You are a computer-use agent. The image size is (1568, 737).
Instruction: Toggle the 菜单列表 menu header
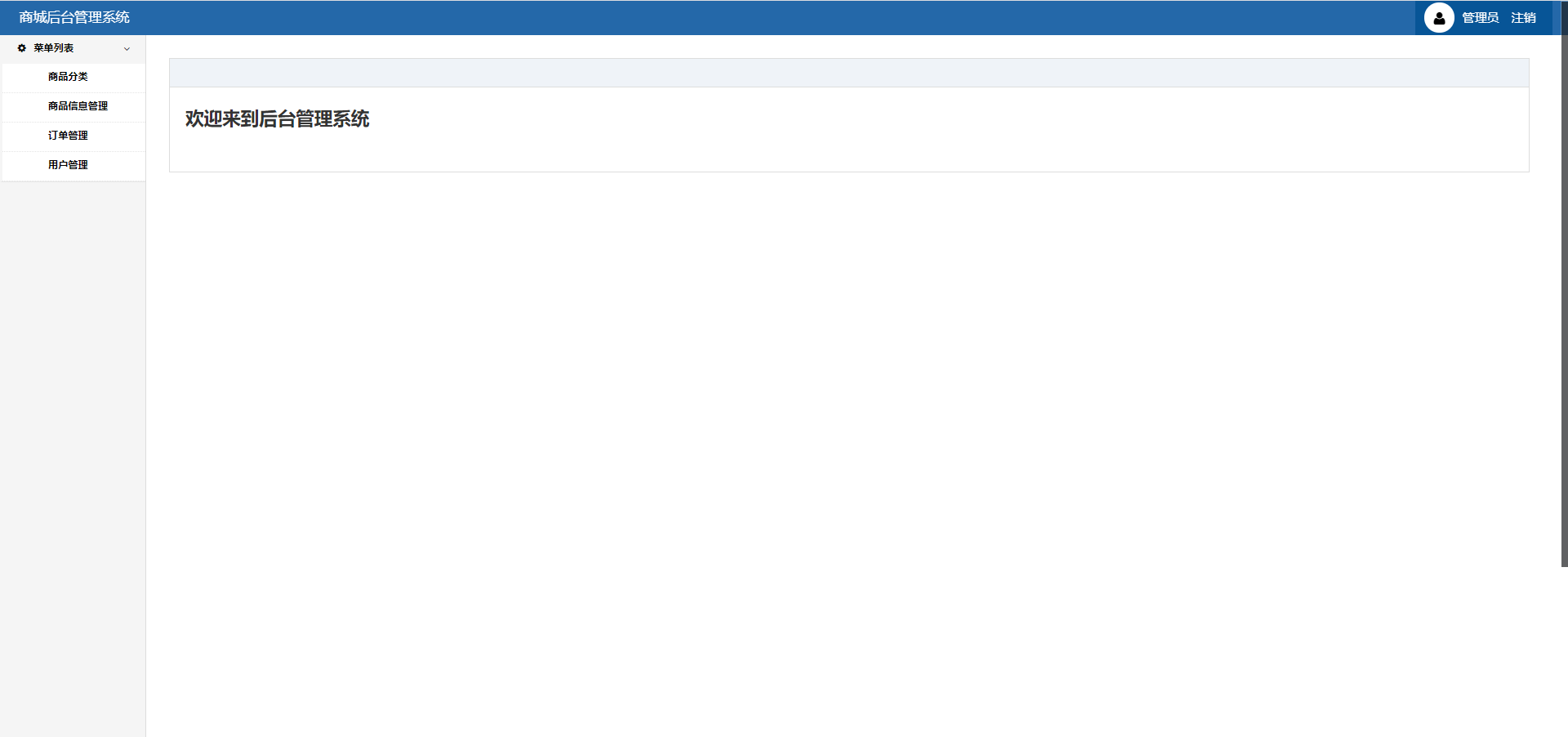point(73,48)
